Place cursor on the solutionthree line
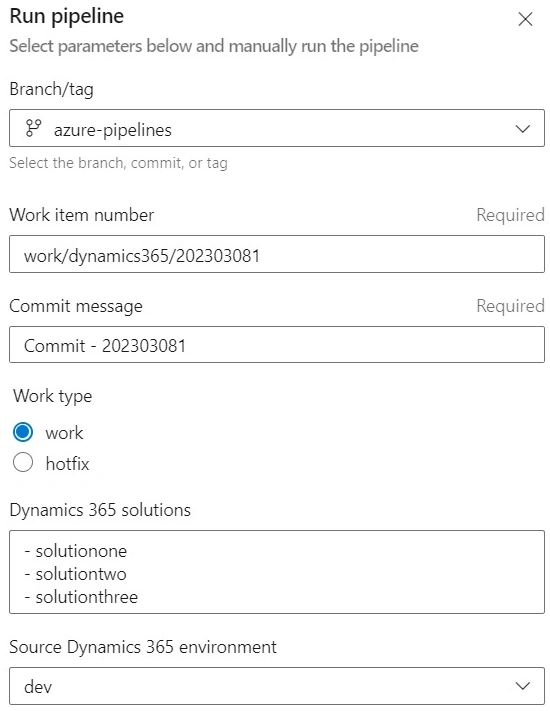This screenshot has height=711, width=550. pyautogui.click(x=81, y=597)
